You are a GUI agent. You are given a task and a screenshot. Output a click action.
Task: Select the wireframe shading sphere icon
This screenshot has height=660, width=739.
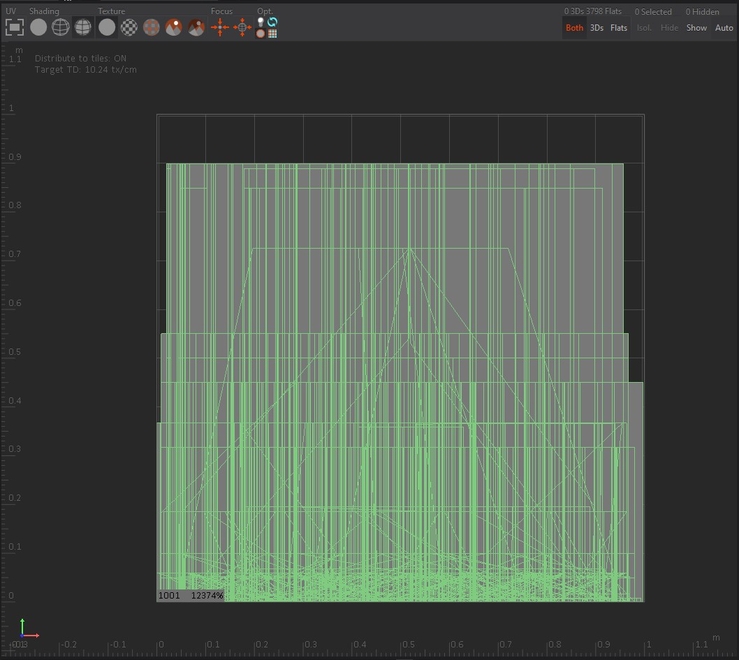[x=61, y=27]
